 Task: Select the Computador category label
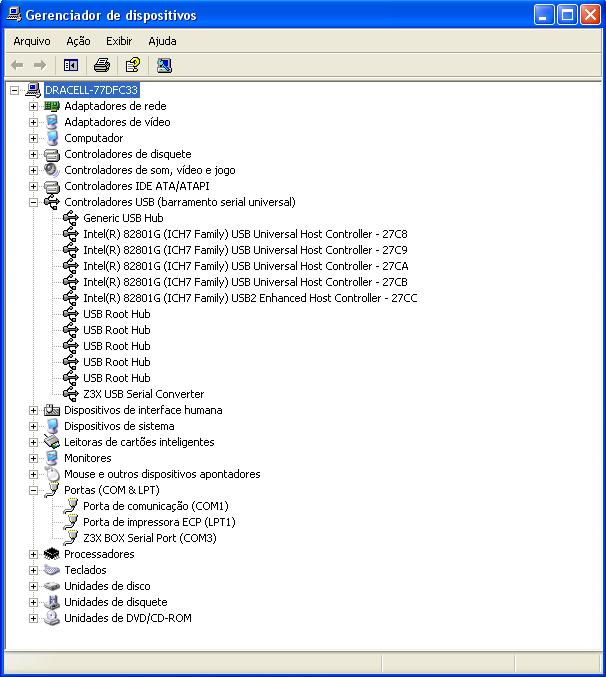(94, 138)
